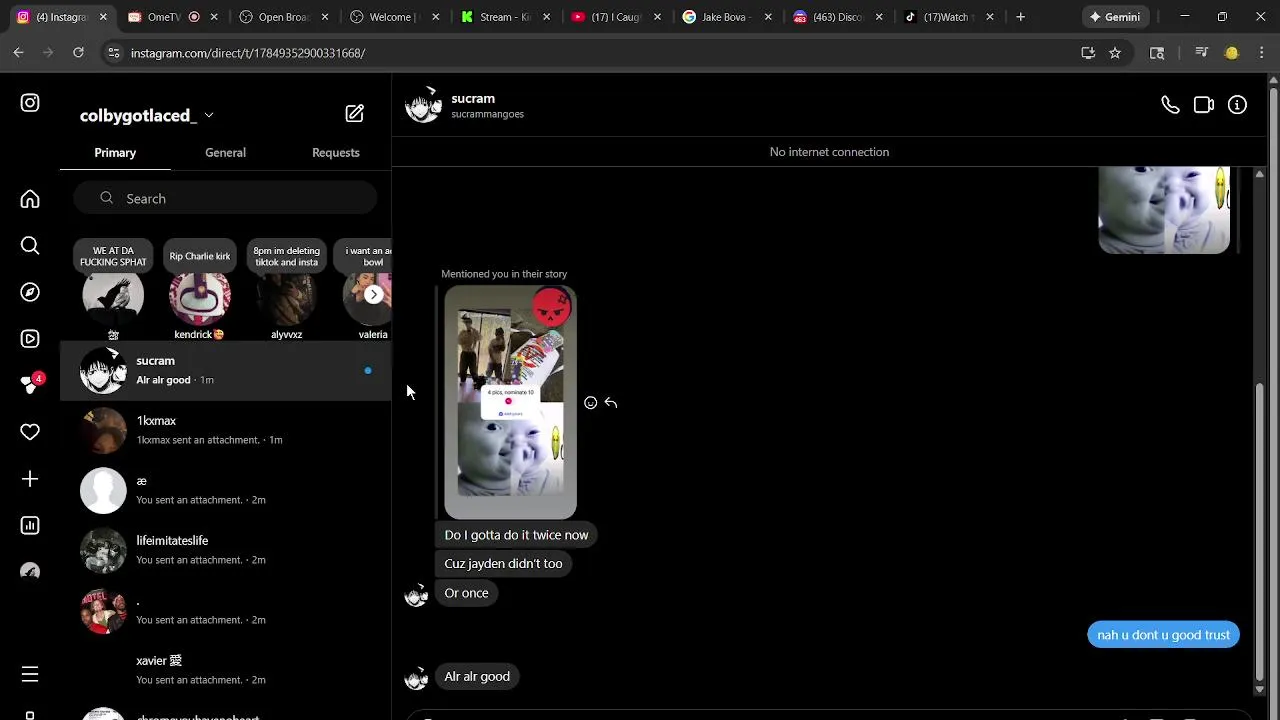
Task: Open the sucram conversation
Action: 225,370
